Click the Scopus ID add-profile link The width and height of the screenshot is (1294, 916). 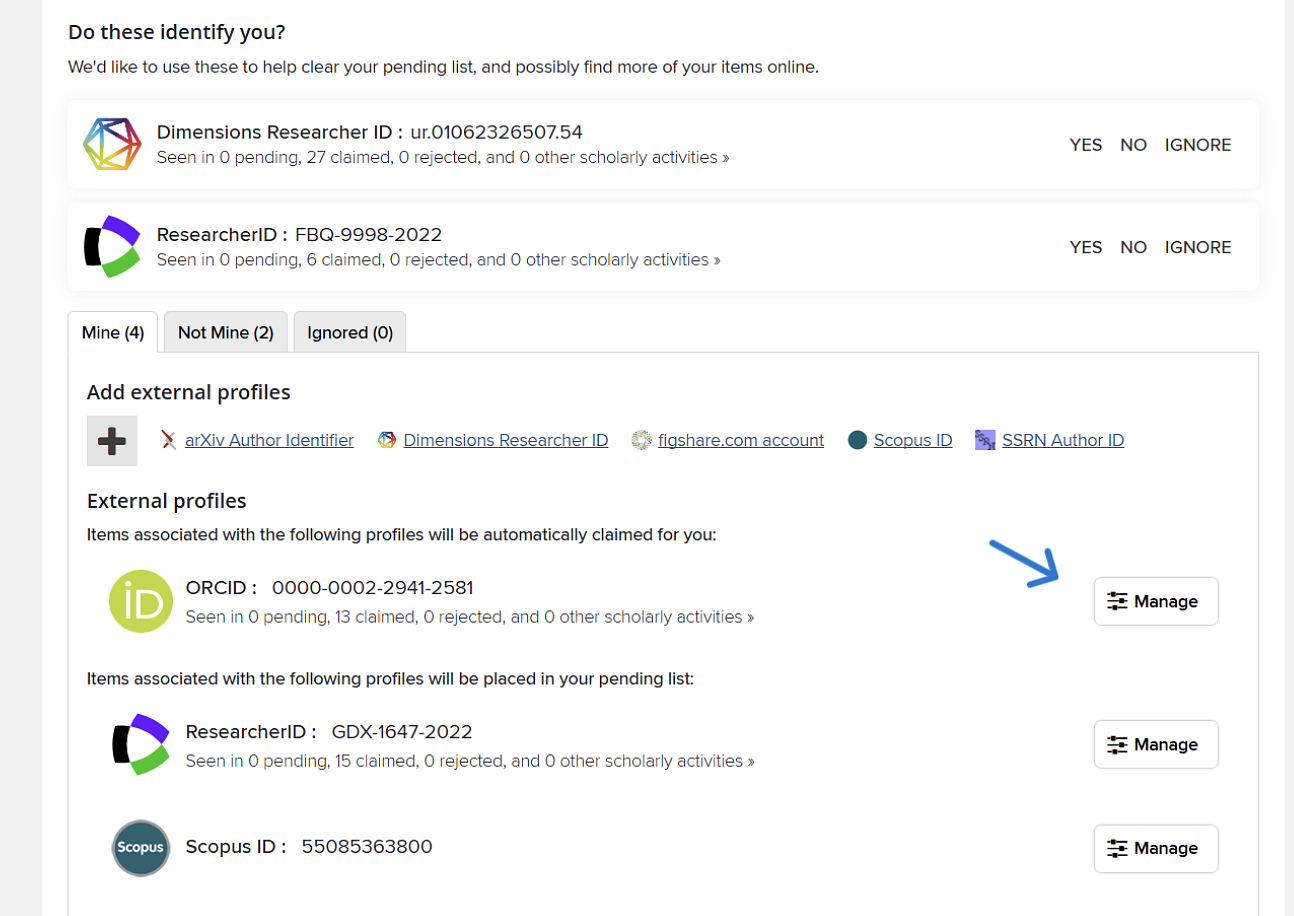click(912, 440)
